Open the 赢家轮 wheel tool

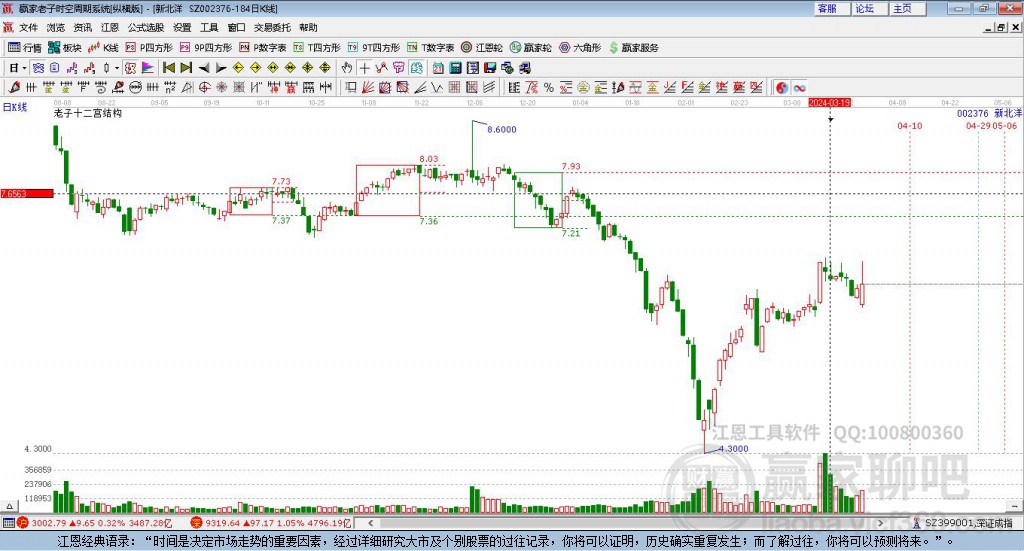pos(530,48)
